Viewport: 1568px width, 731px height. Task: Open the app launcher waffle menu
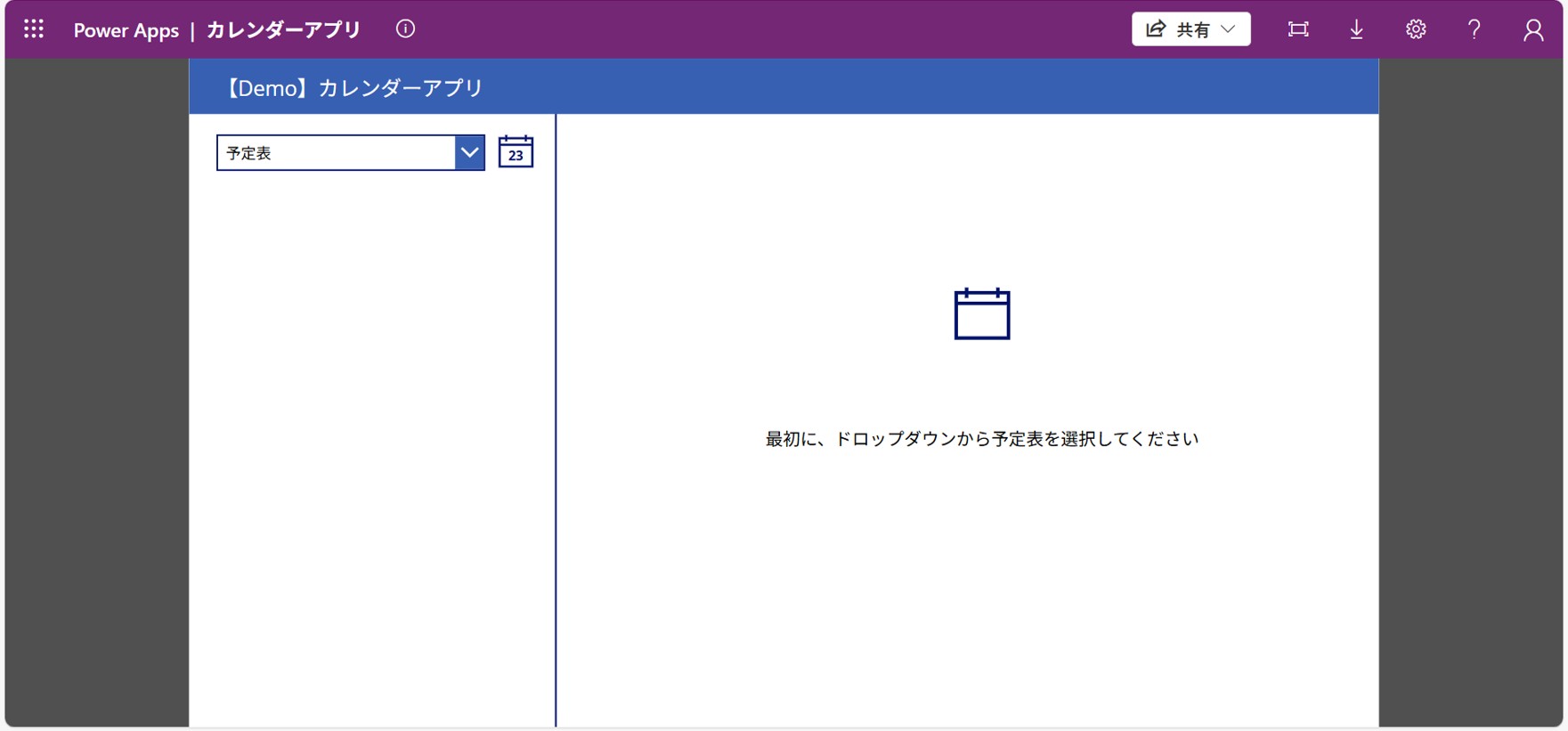click(x=34, y=29)
